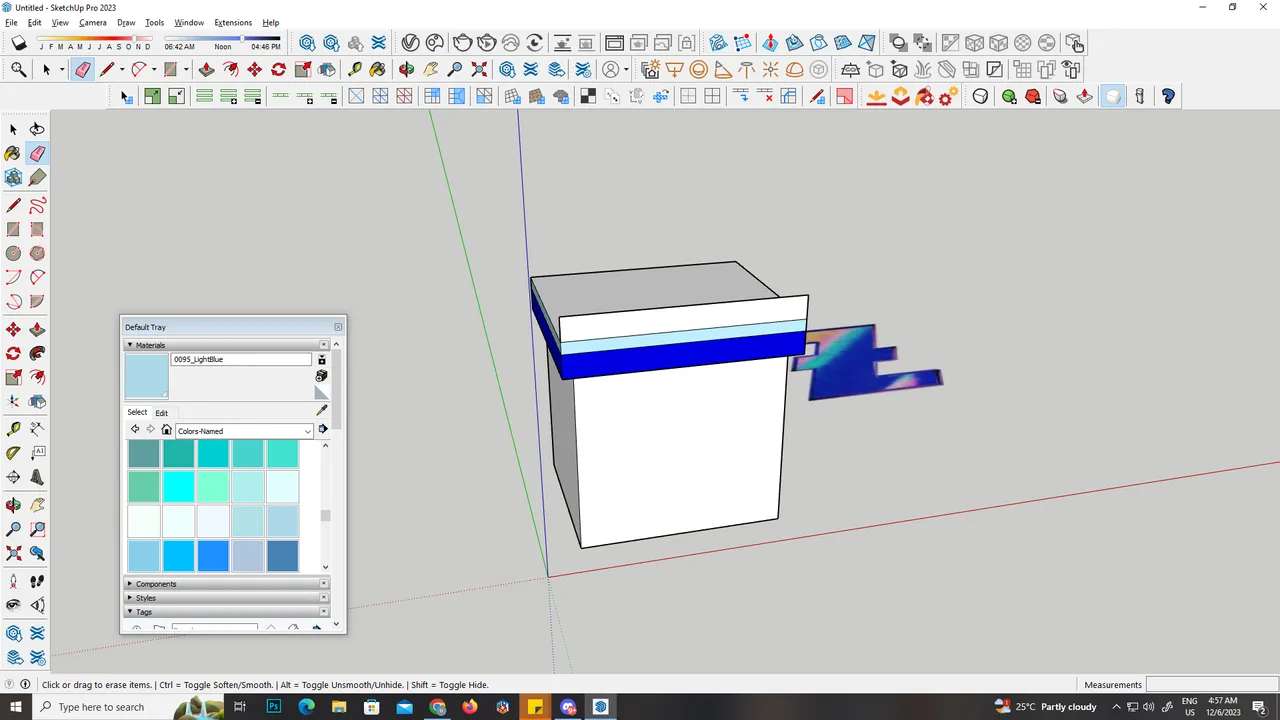
Task: Select the Circle tool in left toolbar
Action: pyautogui.click(x=13, y=254)
